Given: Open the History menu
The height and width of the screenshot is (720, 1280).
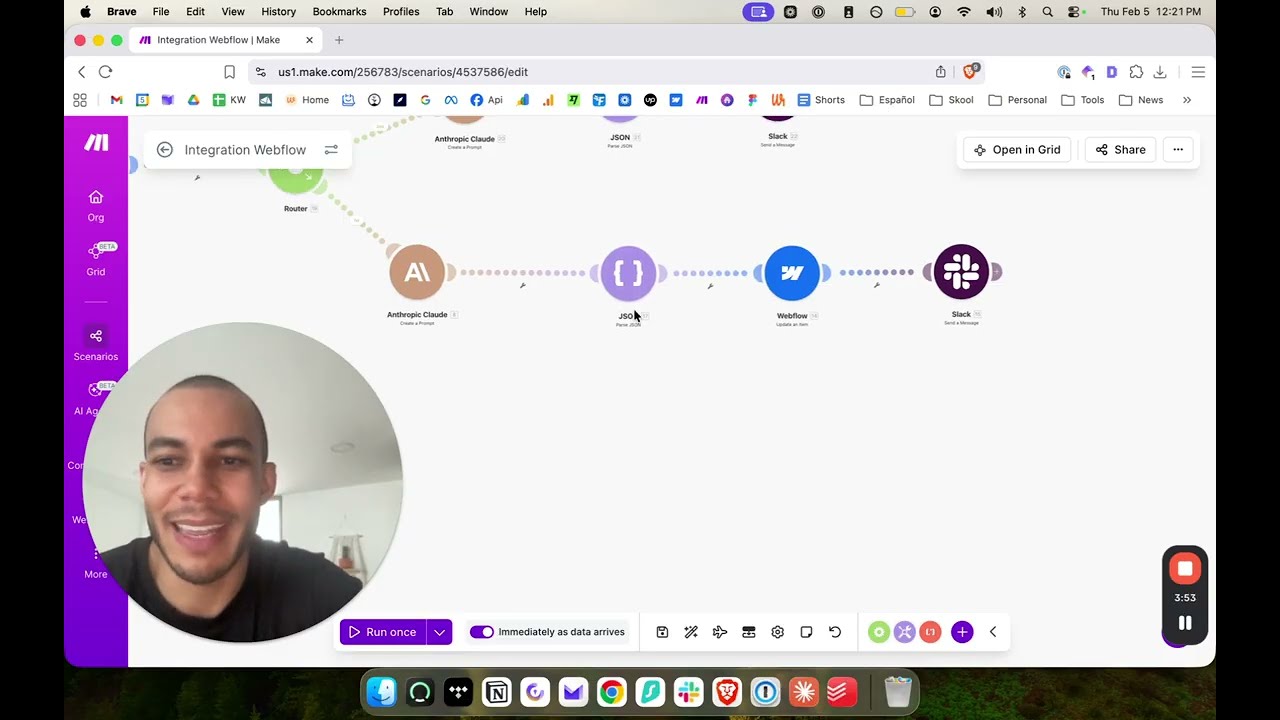Looking at the screenshot, I should point(278,12).
